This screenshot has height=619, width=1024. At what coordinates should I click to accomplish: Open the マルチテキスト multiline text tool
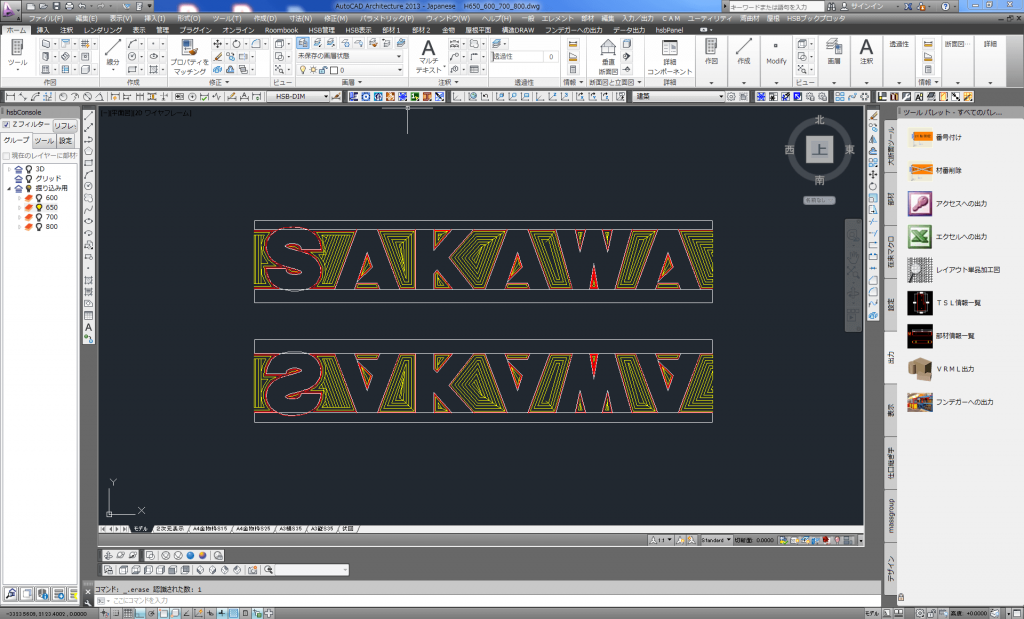(428, 56)
